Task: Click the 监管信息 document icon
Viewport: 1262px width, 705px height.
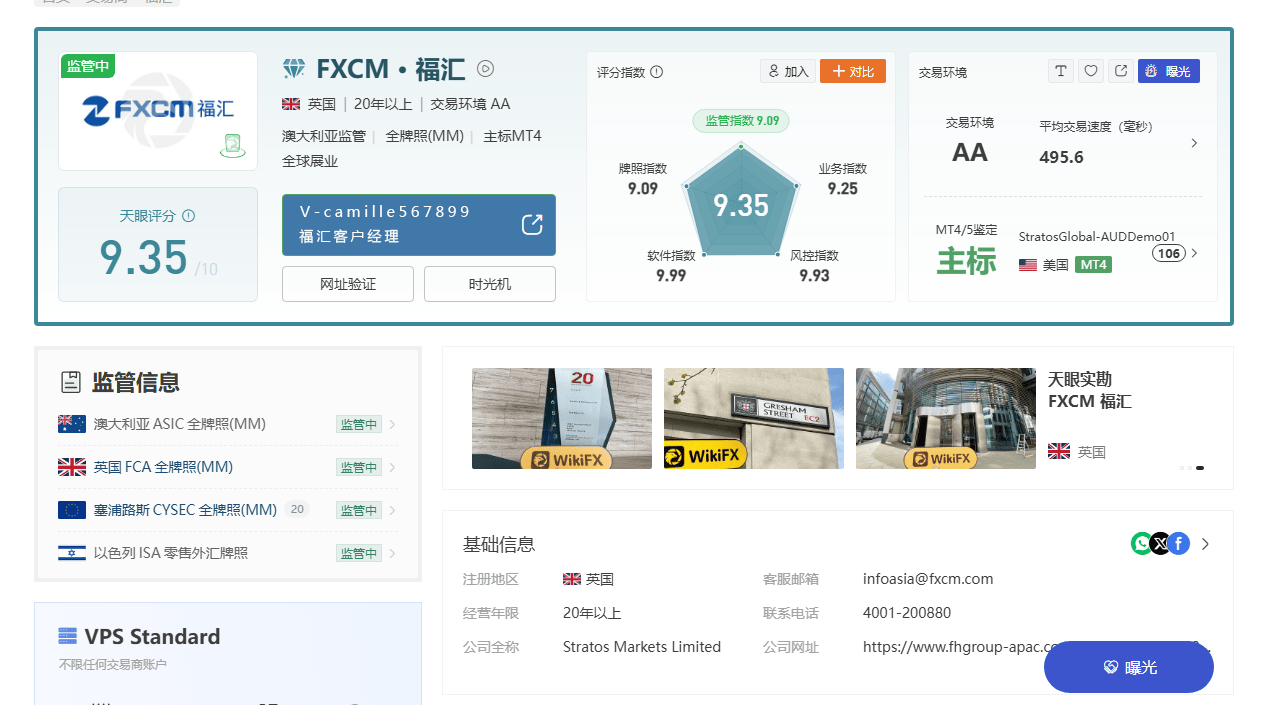Action: click(71, 382)
